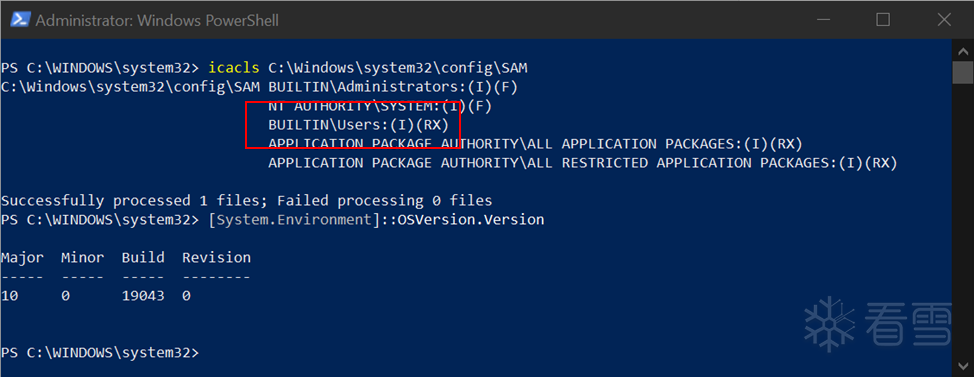974x377 pixels.
Task: Click the Major version value 10
Action: coord(10,296)
